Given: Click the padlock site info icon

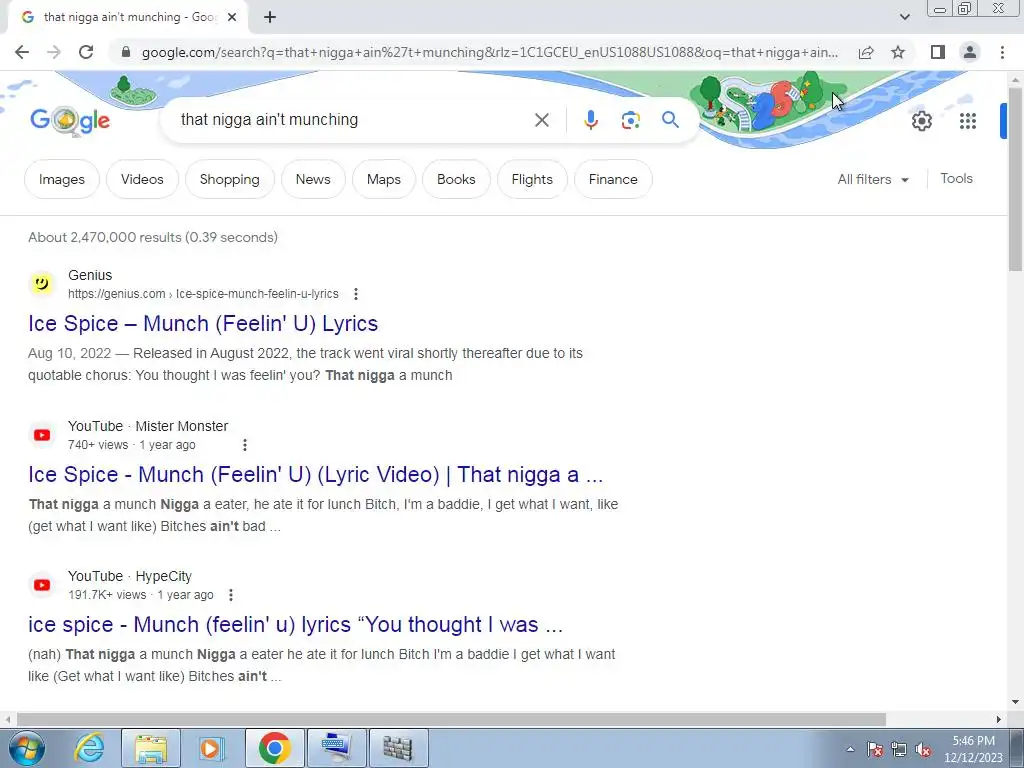Looking at the screenshot, I should tap(126, 52).
